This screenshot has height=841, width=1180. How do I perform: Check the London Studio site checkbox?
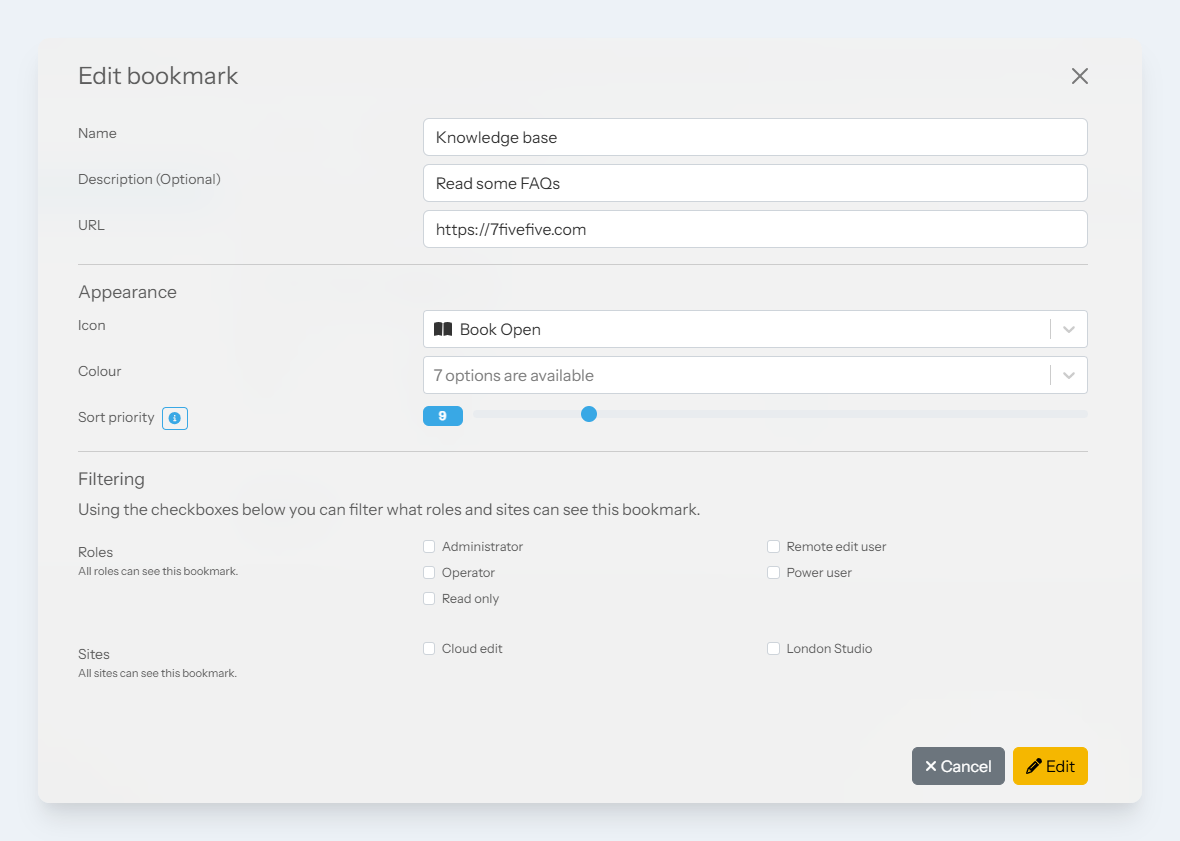[773, 649]
